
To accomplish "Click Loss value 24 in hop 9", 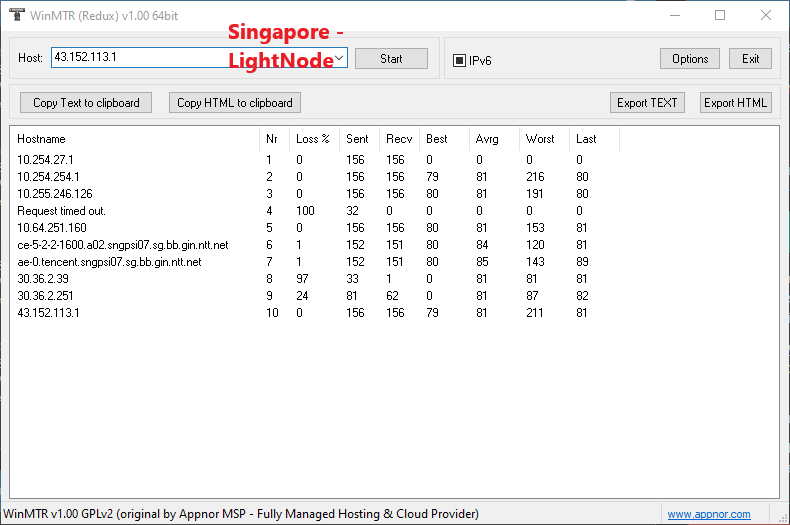I will (302, 296).
